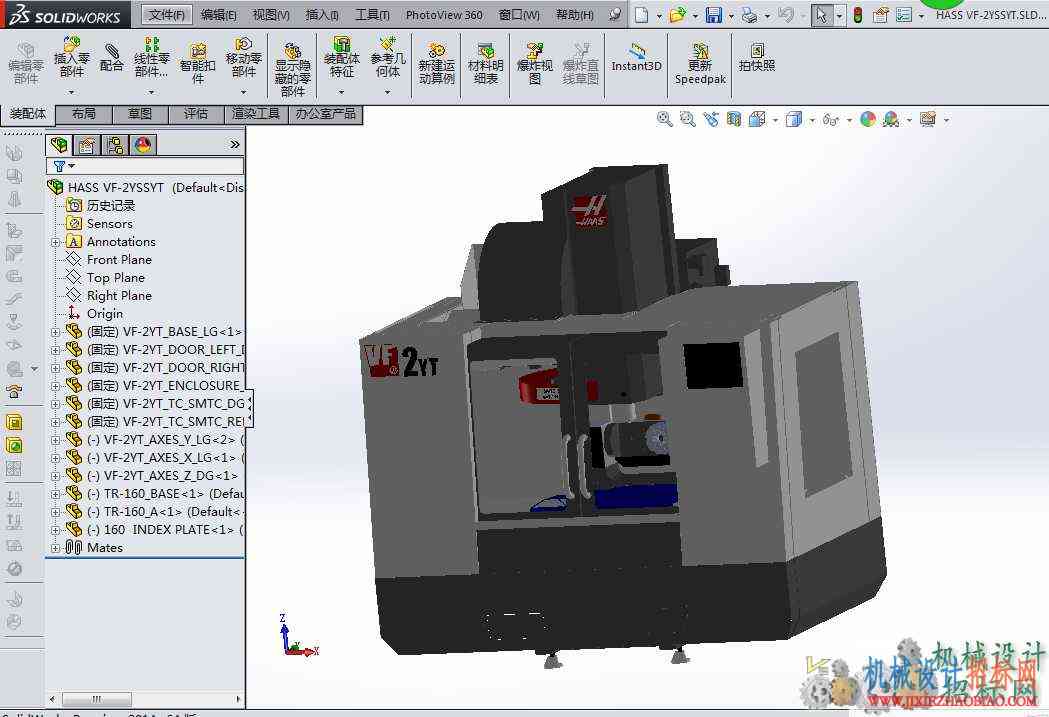Click the Edit Component (编辑零部件) icon

coord(25,64)
